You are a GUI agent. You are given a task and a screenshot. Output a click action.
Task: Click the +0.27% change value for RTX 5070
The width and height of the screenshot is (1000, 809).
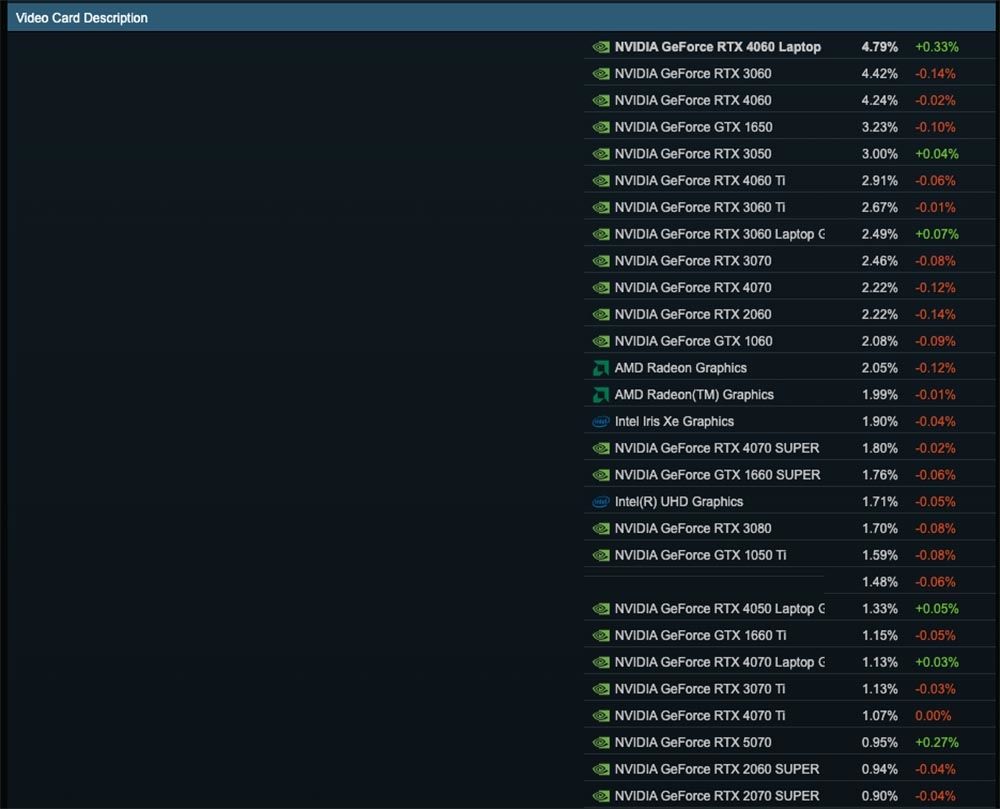pos(936,743)
